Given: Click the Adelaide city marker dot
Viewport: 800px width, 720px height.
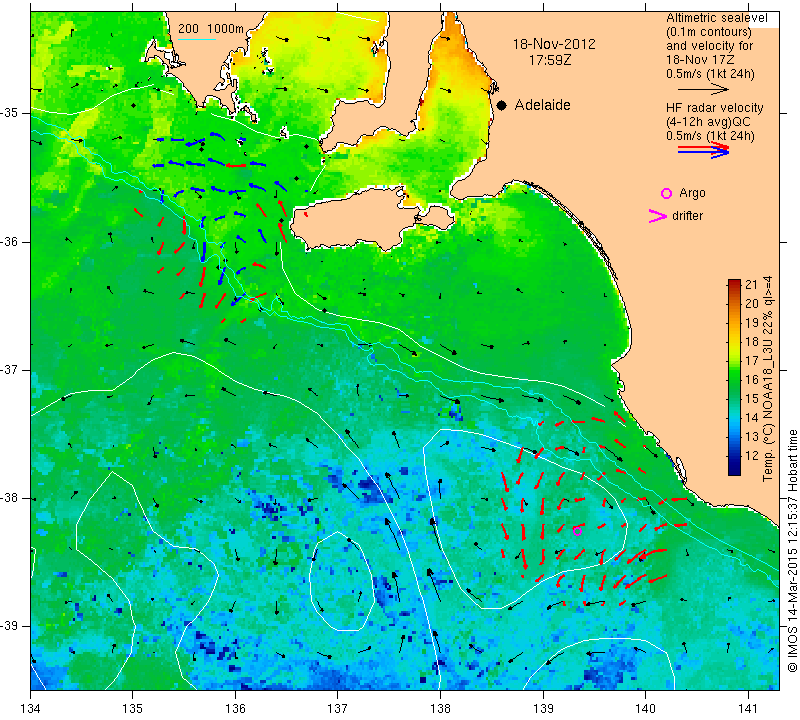Looking at the screenshot, I should pos(502,105).
